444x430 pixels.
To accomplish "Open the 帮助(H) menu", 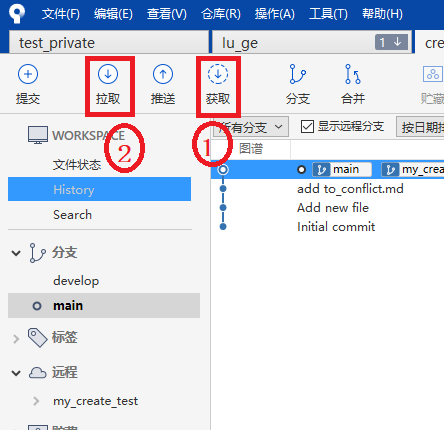I will coord(382,14).
